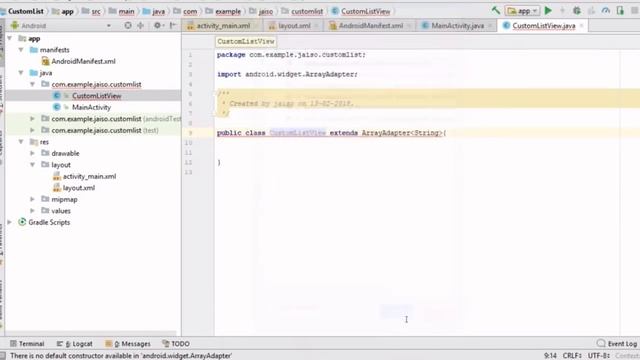640x360 pixels.
Task: Click the collapse all icon in project panel
Action: coord(140,25)
